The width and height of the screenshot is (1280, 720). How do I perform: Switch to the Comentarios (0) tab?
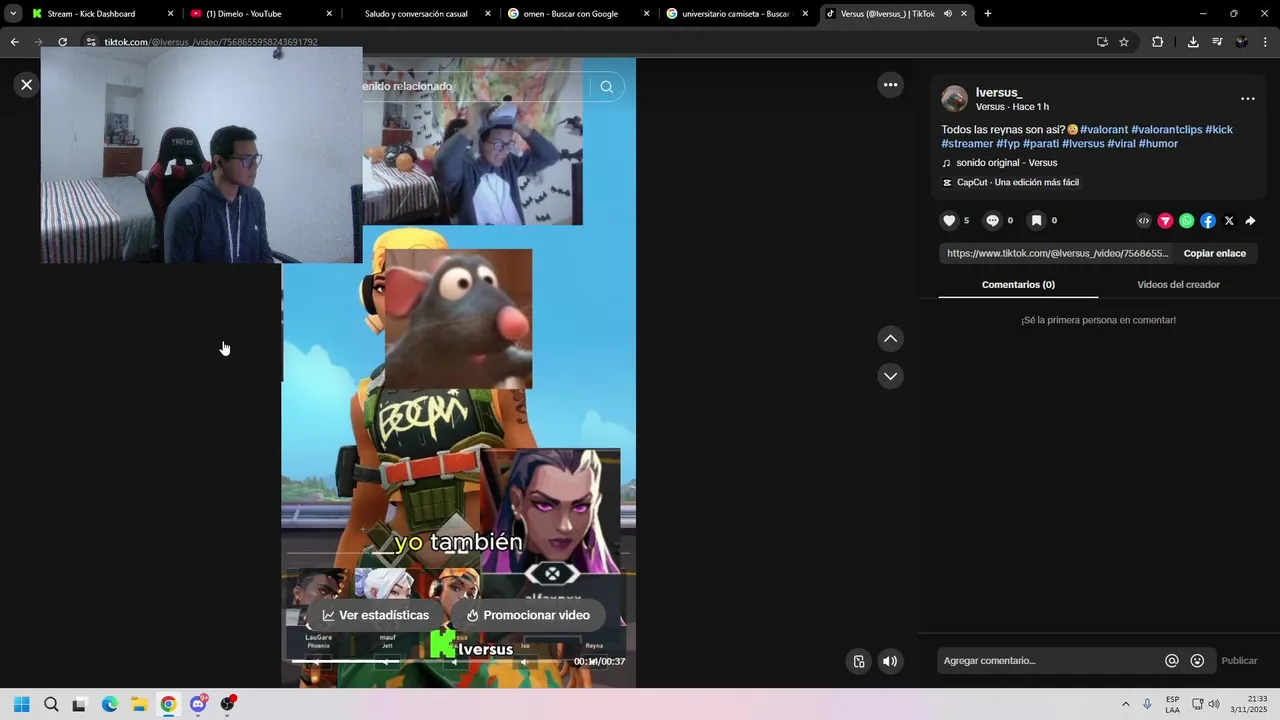point(1018,285)
